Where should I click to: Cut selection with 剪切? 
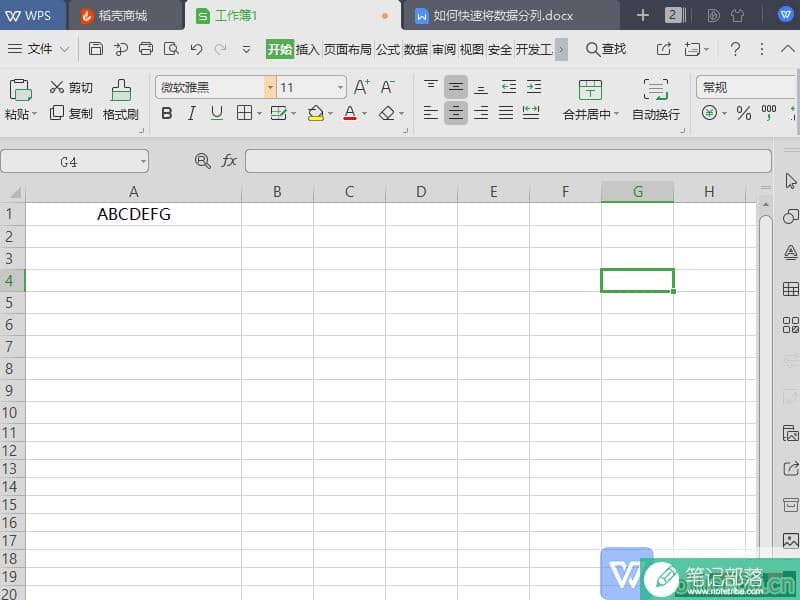71,88
